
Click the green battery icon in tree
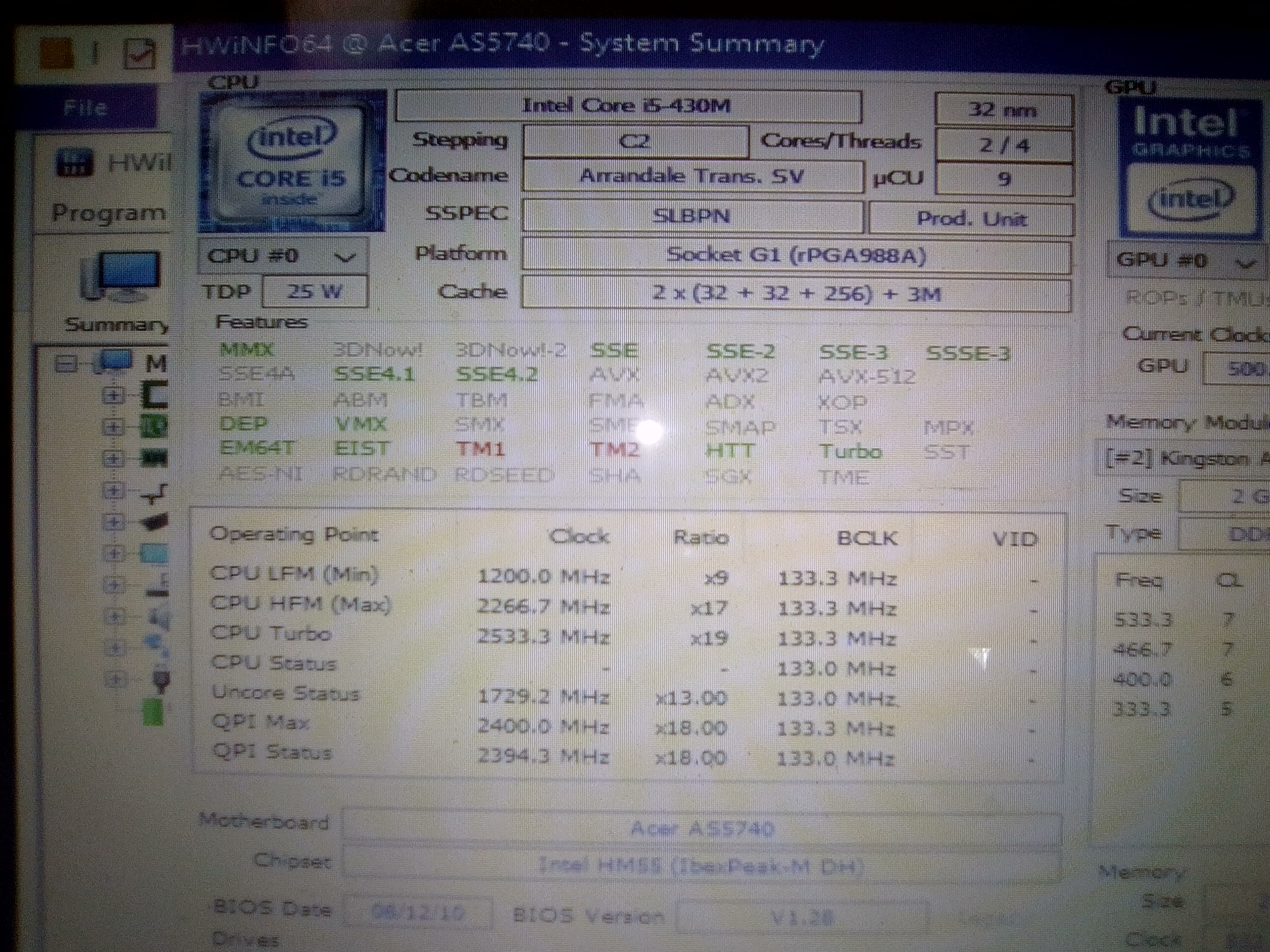click(x=153, y=712)
